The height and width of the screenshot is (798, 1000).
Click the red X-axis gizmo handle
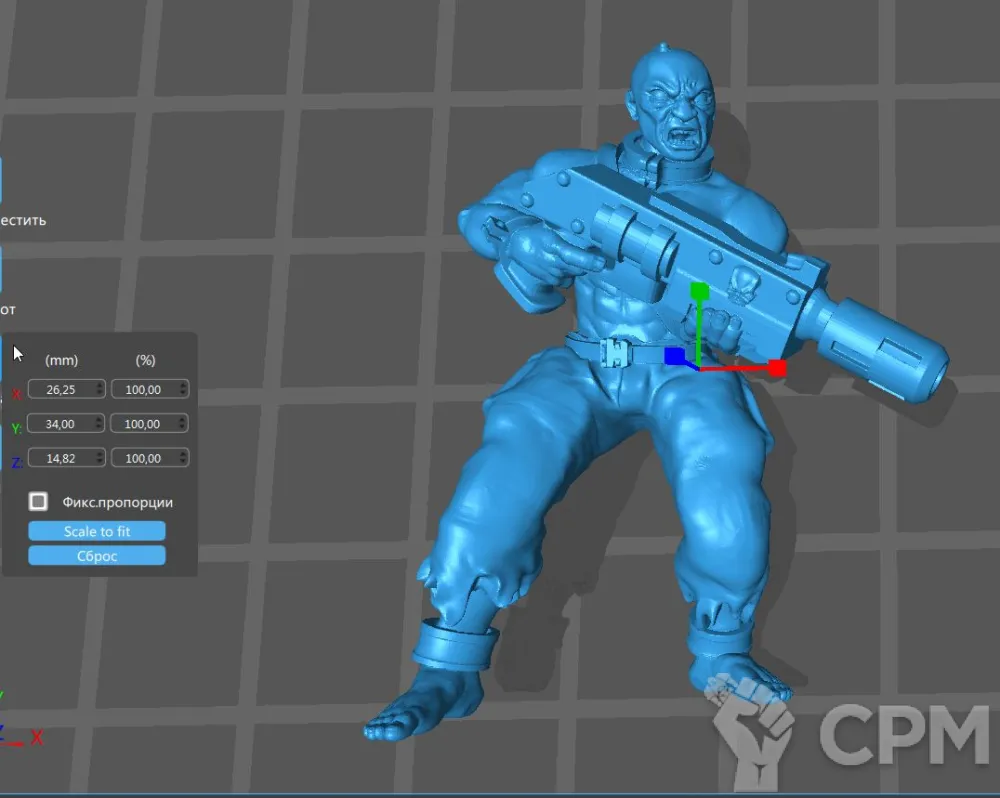click(x=777, y=368)
